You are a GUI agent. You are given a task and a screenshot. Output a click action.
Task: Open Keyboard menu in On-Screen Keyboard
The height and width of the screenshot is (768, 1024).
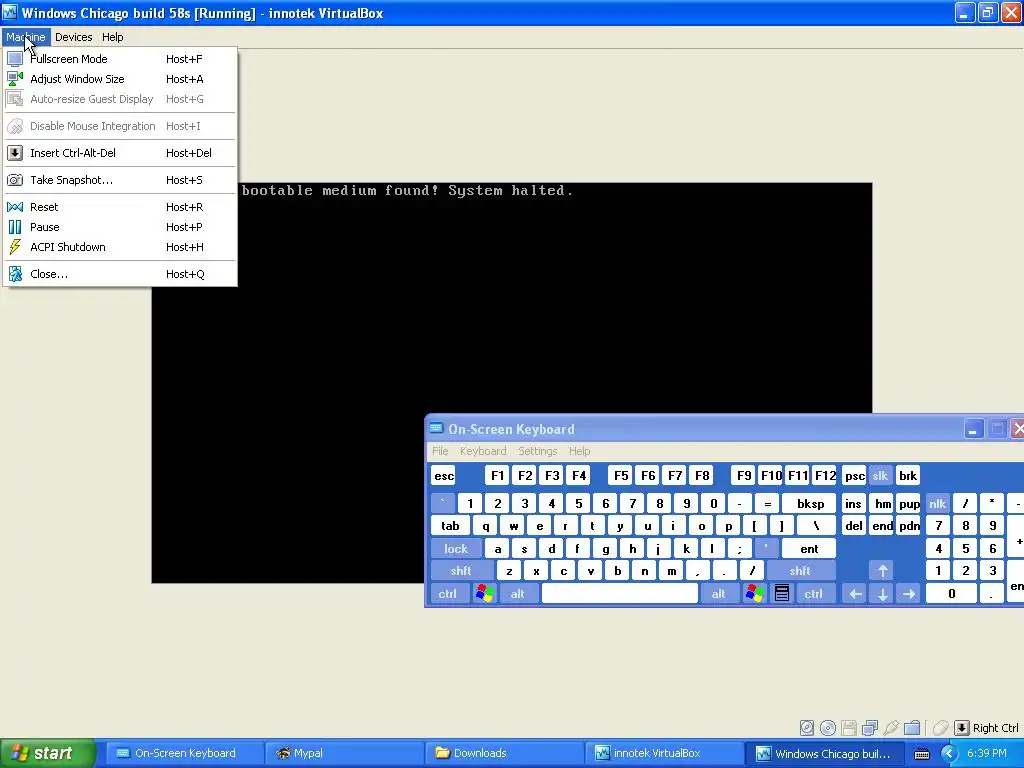[483, 451]
